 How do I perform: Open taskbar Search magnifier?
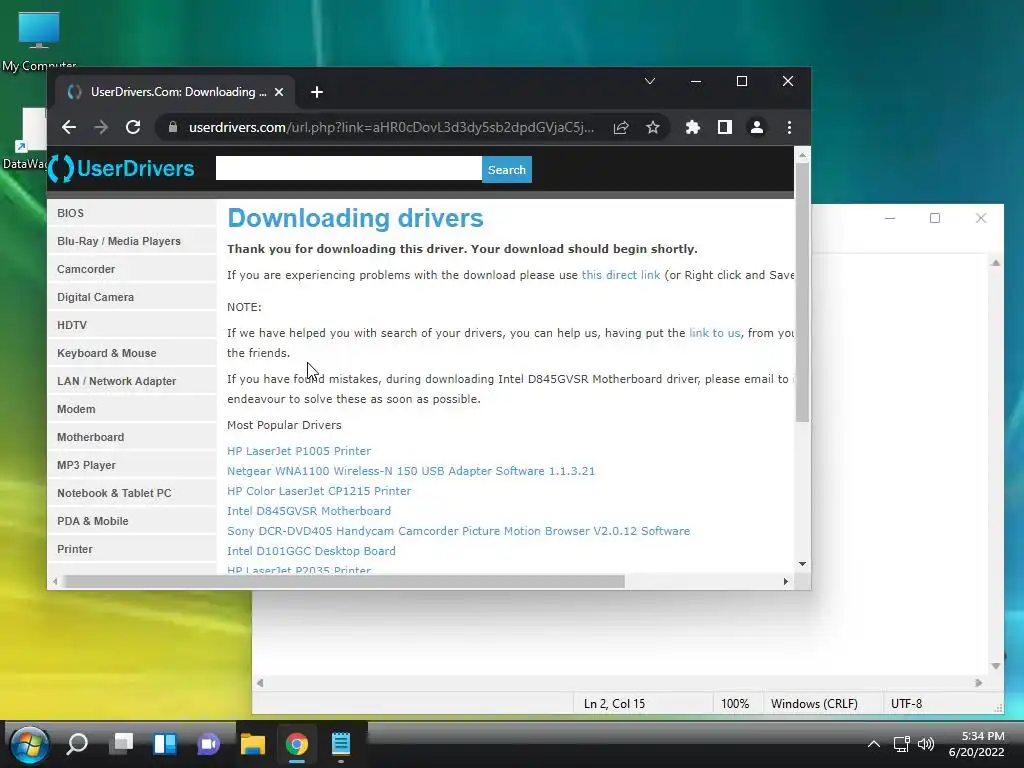click(x=77, y=744)
